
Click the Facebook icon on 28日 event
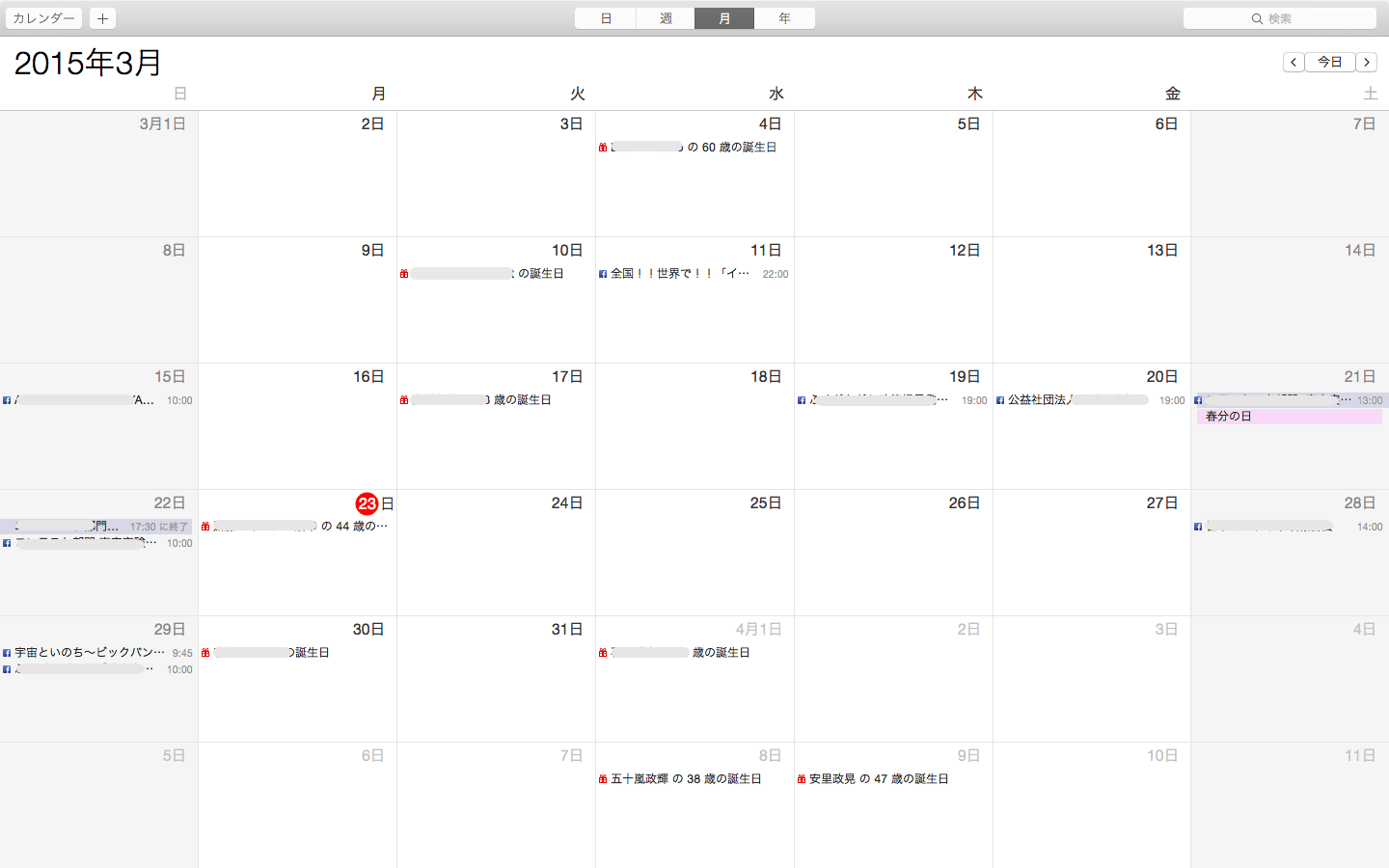coord(1198,527)
